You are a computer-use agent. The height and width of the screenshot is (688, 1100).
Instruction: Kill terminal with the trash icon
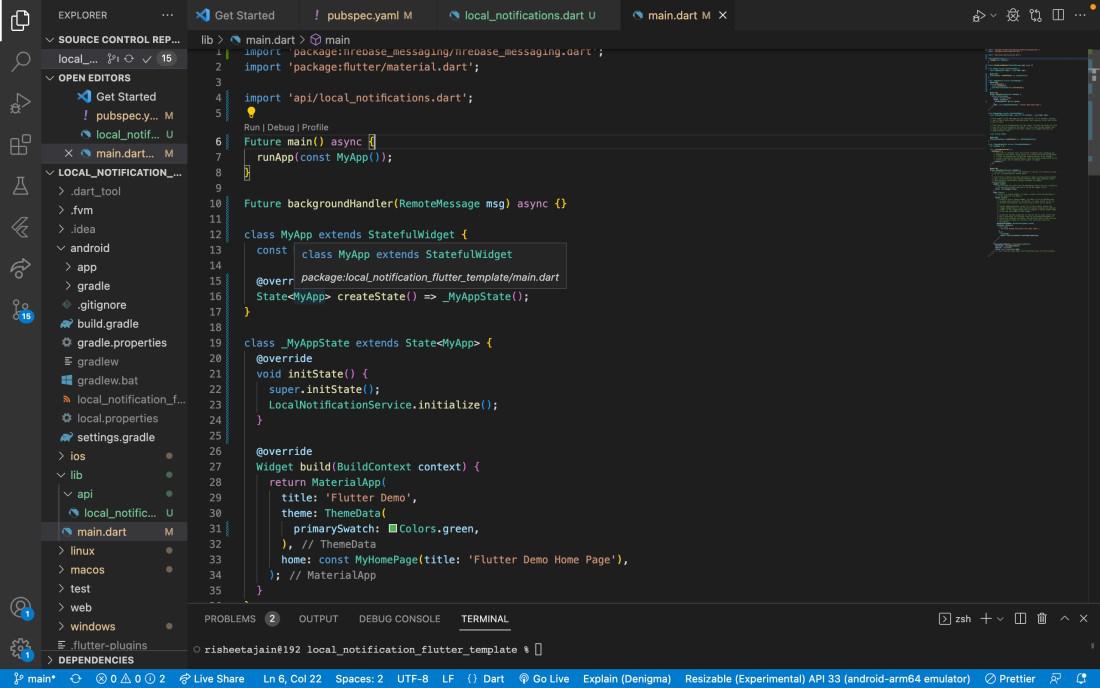pyautogui.click(x=1042, y=619)
